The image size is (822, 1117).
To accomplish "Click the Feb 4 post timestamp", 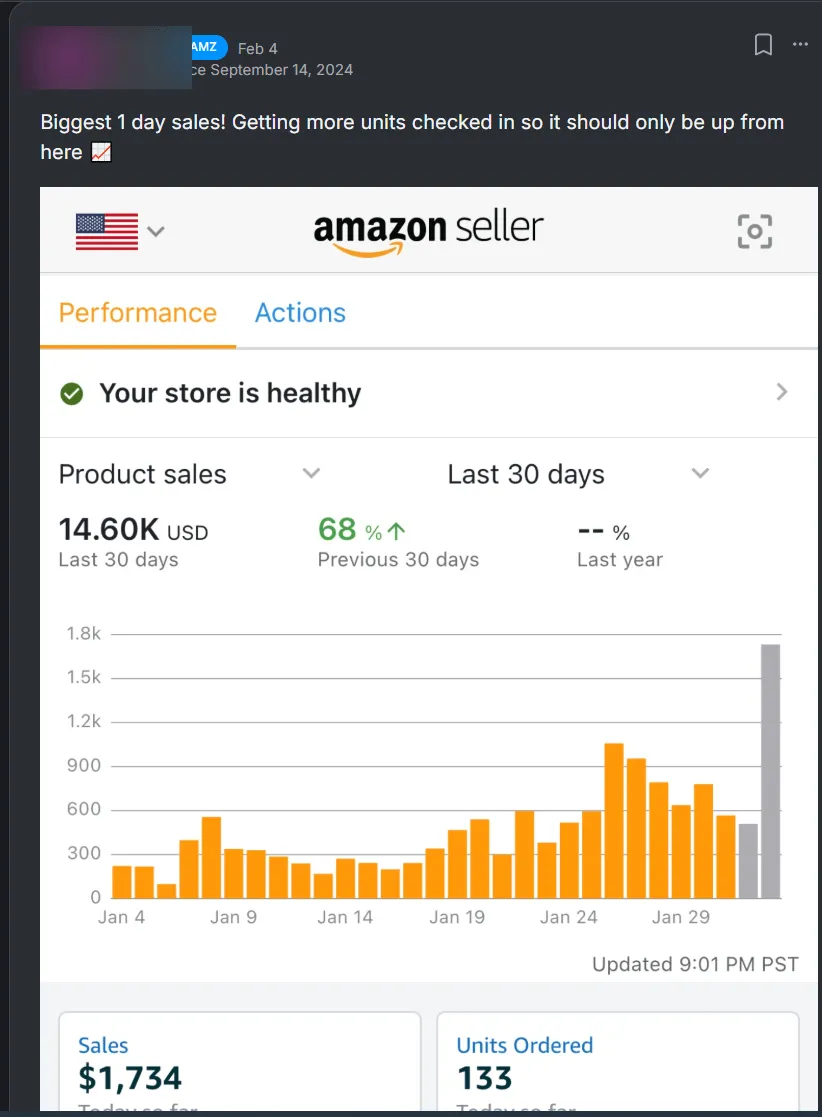I will 257,48.
